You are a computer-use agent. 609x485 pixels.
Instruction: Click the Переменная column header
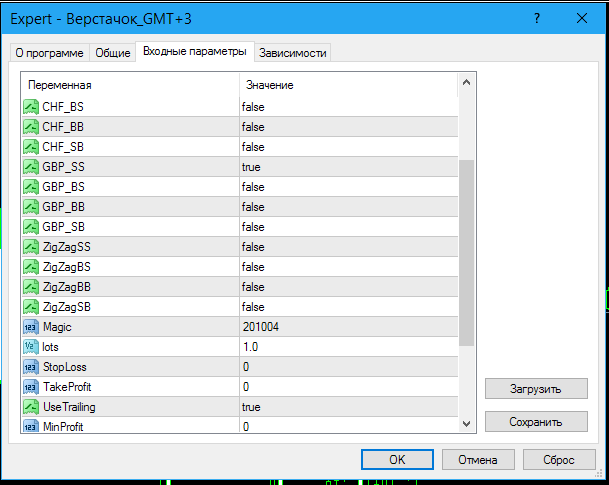point(130,85)
